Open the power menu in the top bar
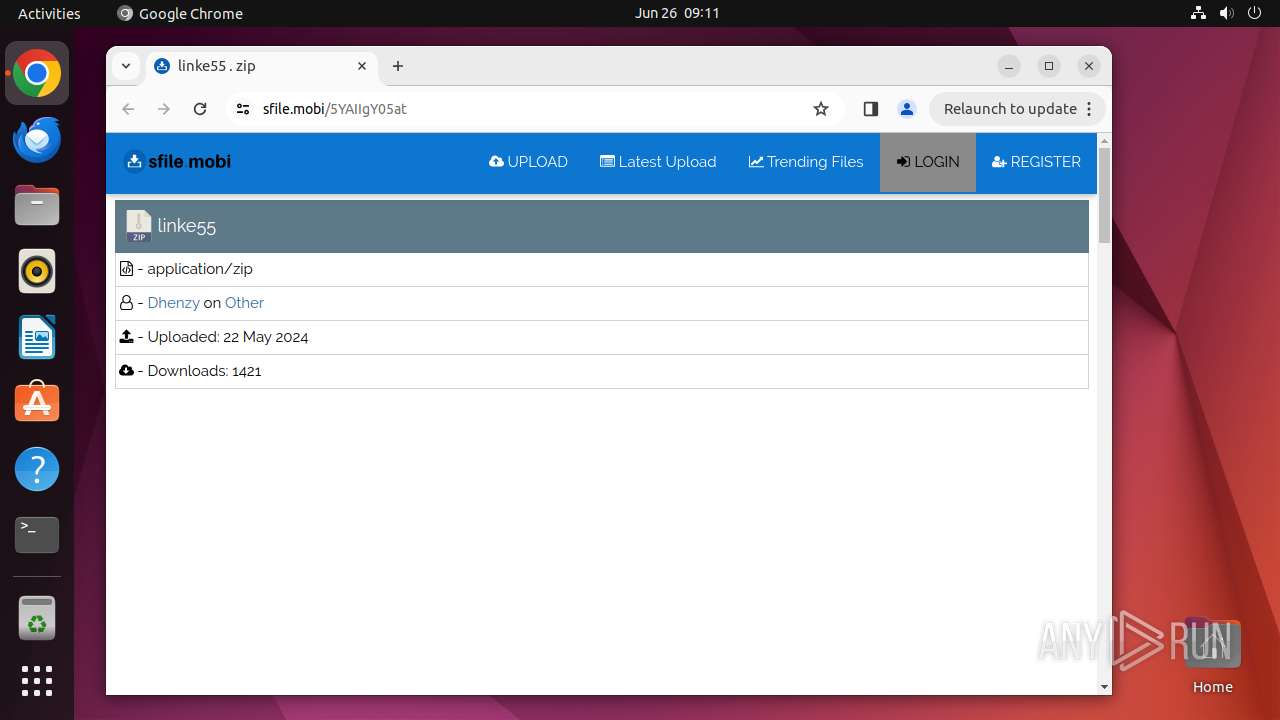Image resolution: width=1280 pixels, height=720 pixels. (1254, 13)
